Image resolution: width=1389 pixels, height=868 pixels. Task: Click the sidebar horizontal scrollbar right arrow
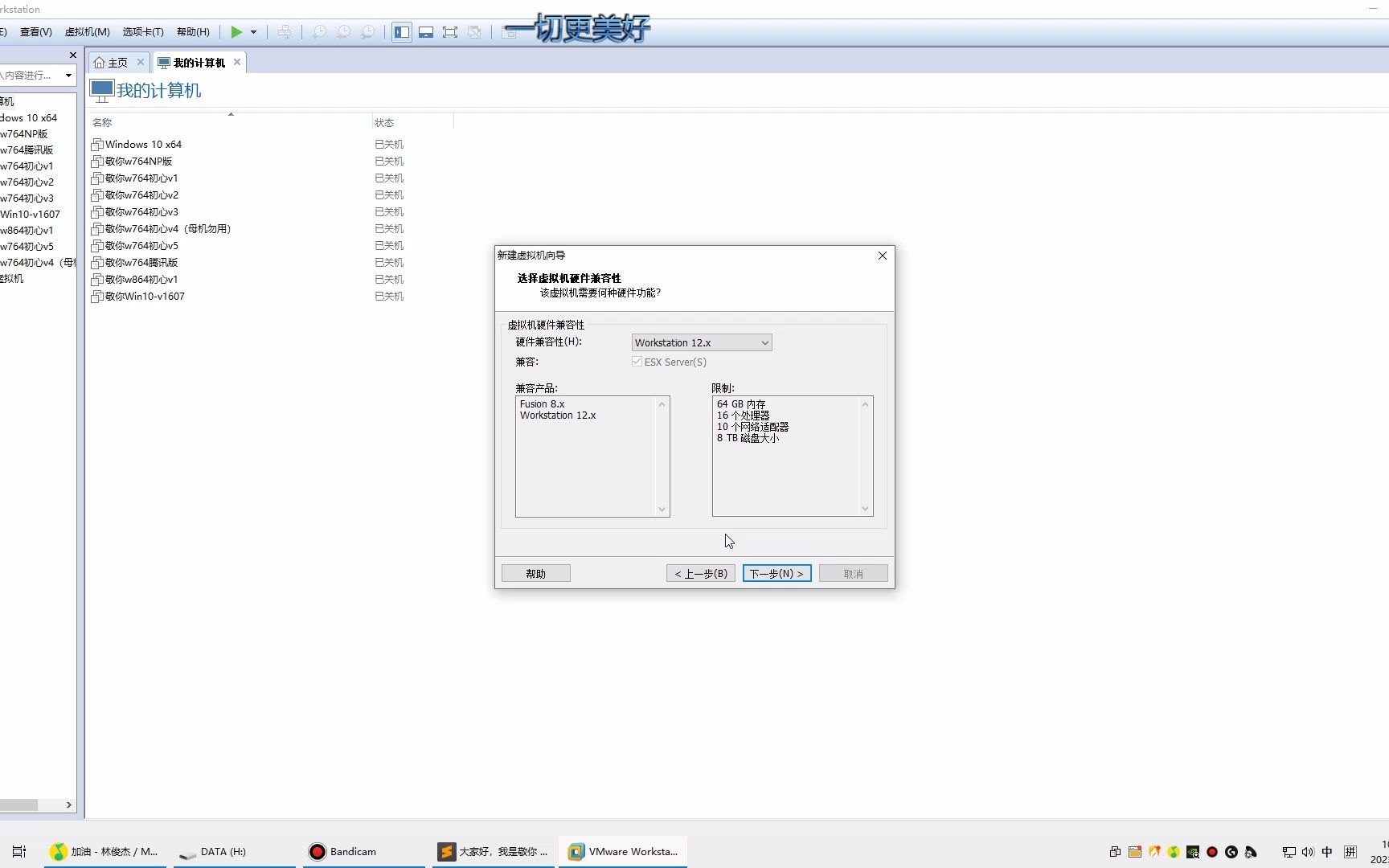pos(69,805)
